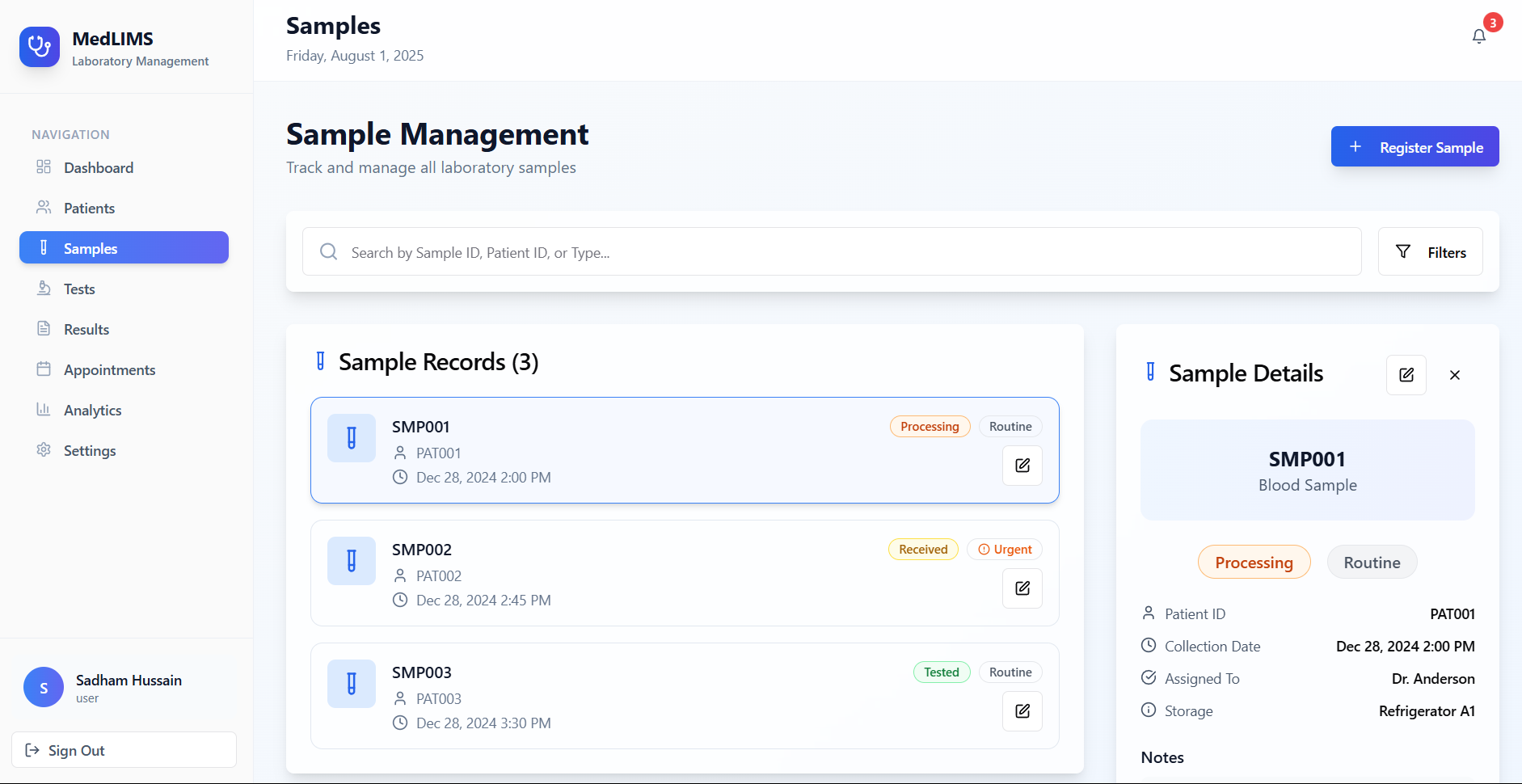Click the Appointments calendar icon in the sidebar
Screen dimensions: 1522x784
pos(44,369)
